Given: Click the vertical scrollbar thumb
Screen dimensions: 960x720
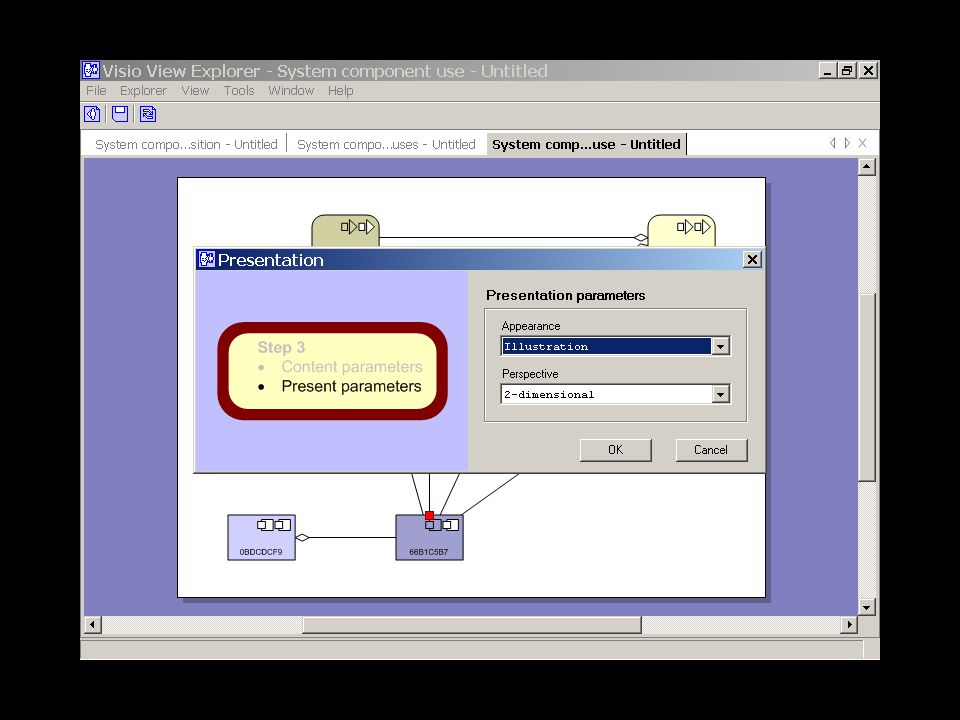Looking at the screenshot, I should (866, 387).
